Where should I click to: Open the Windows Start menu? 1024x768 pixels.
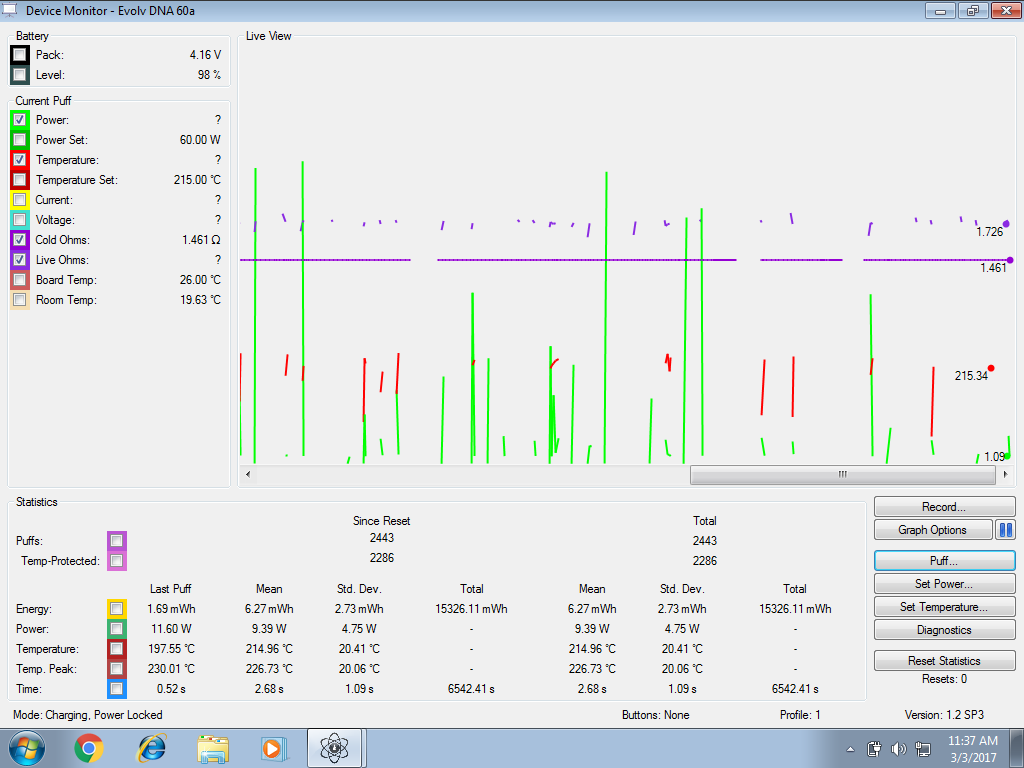click(27, 748)
